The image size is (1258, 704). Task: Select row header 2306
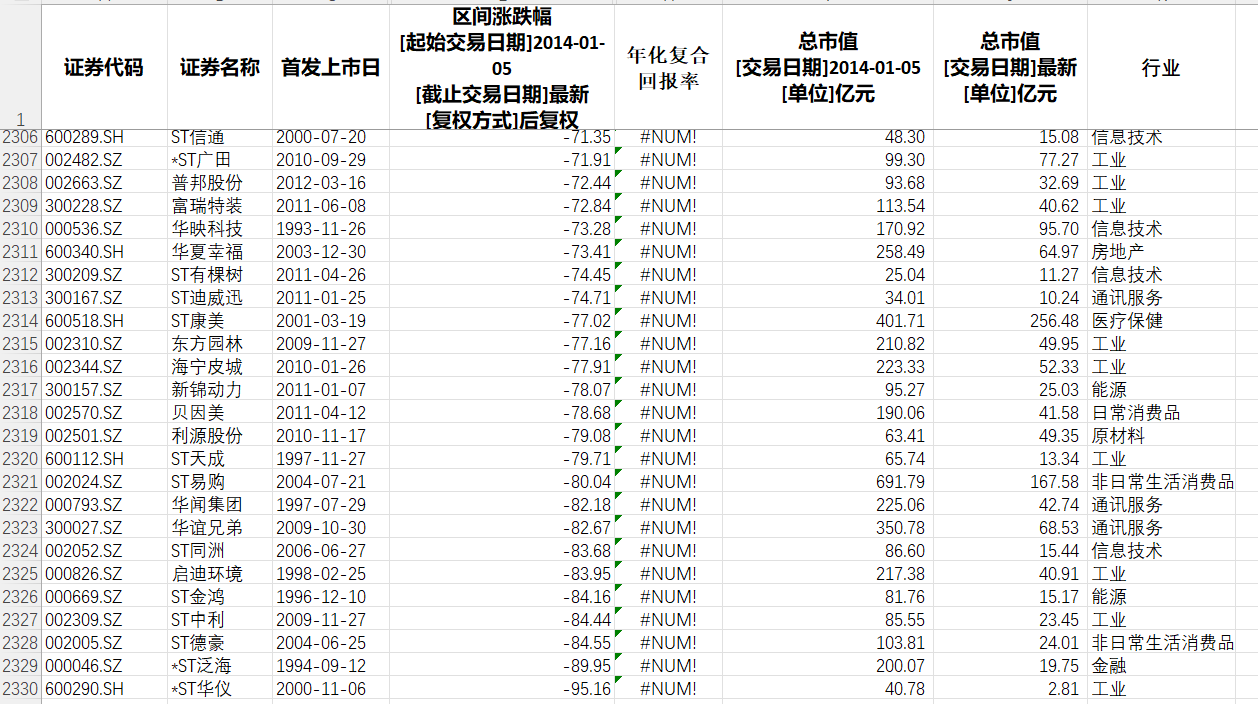(x=20, y=137)
